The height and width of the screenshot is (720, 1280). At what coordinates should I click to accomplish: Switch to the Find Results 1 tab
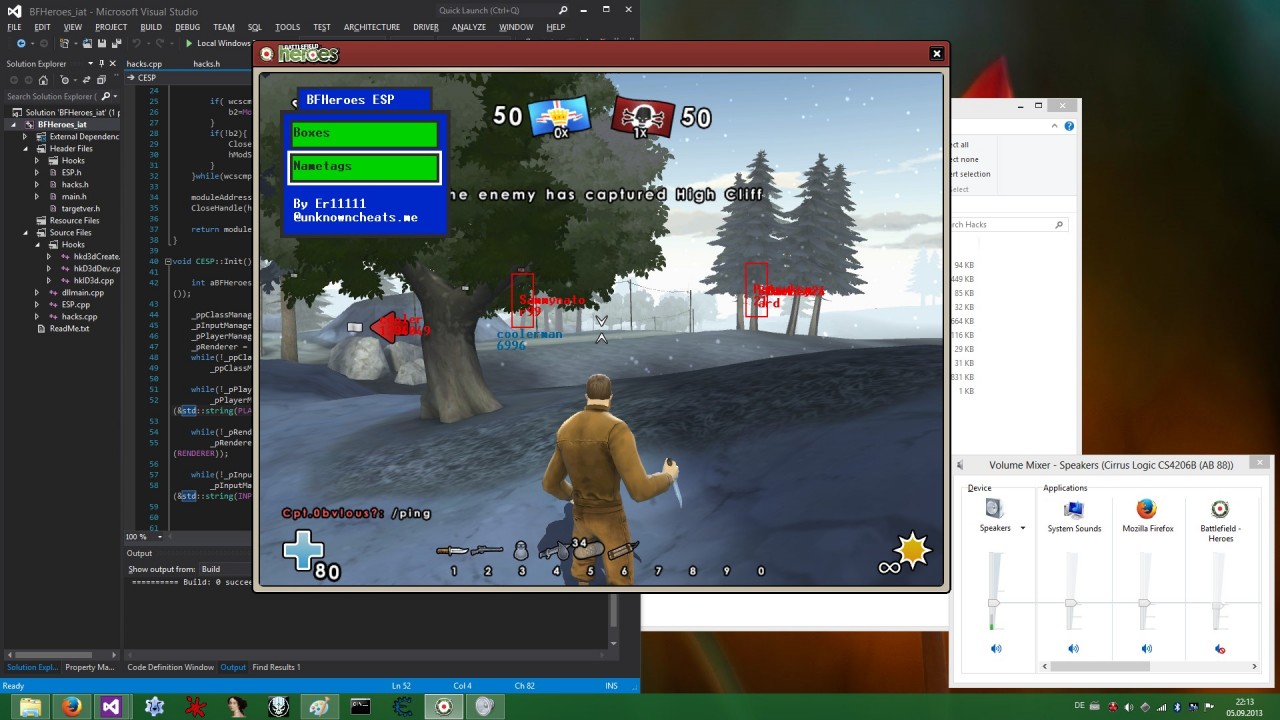[x=276, y=667]
